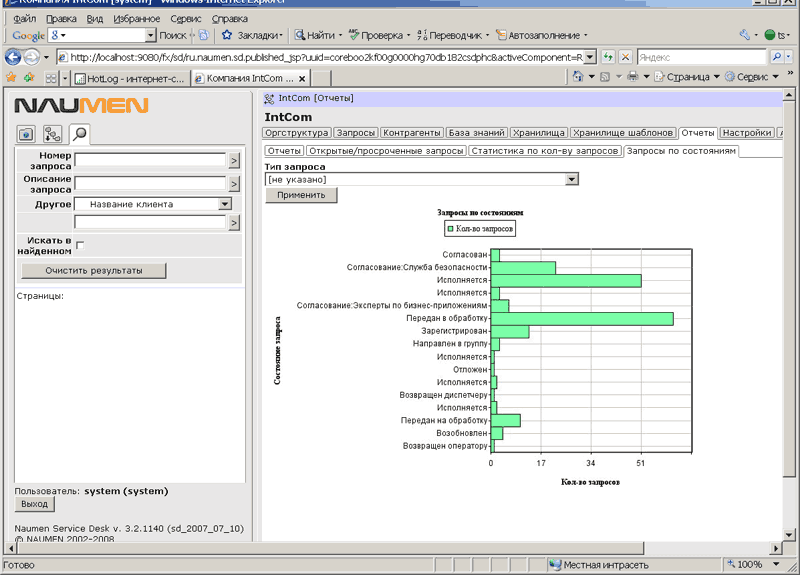Viewport: 800px width, 575px height.
Task: Open the Избранное menu
Action: [136, 19]
